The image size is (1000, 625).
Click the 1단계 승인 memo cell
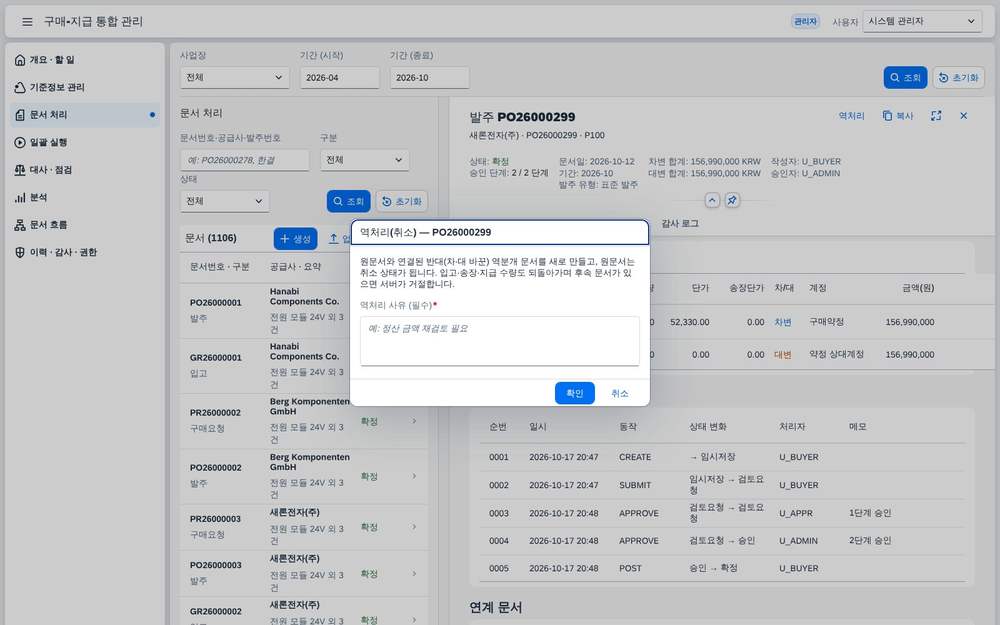[870, 513]
